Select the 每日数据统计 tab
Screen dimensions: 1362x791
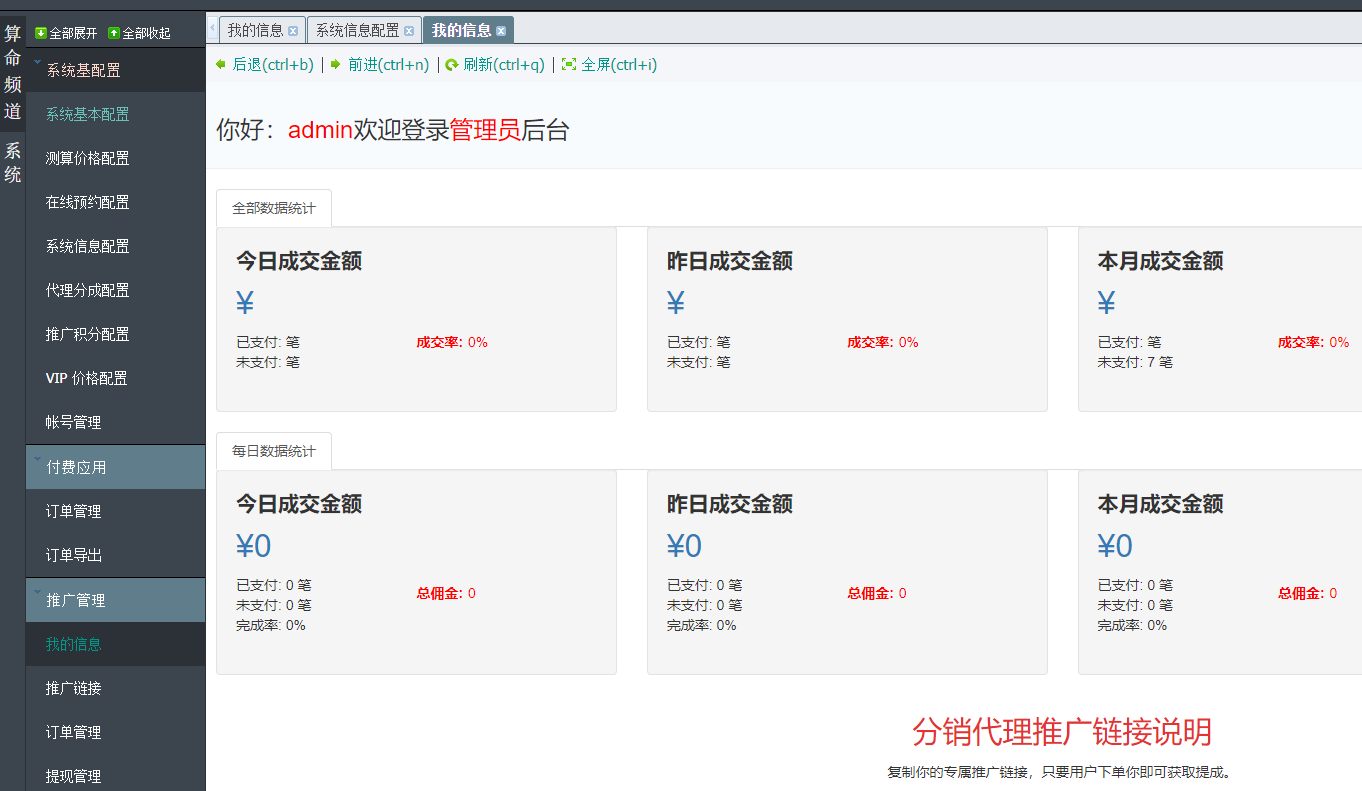[273, 451]
